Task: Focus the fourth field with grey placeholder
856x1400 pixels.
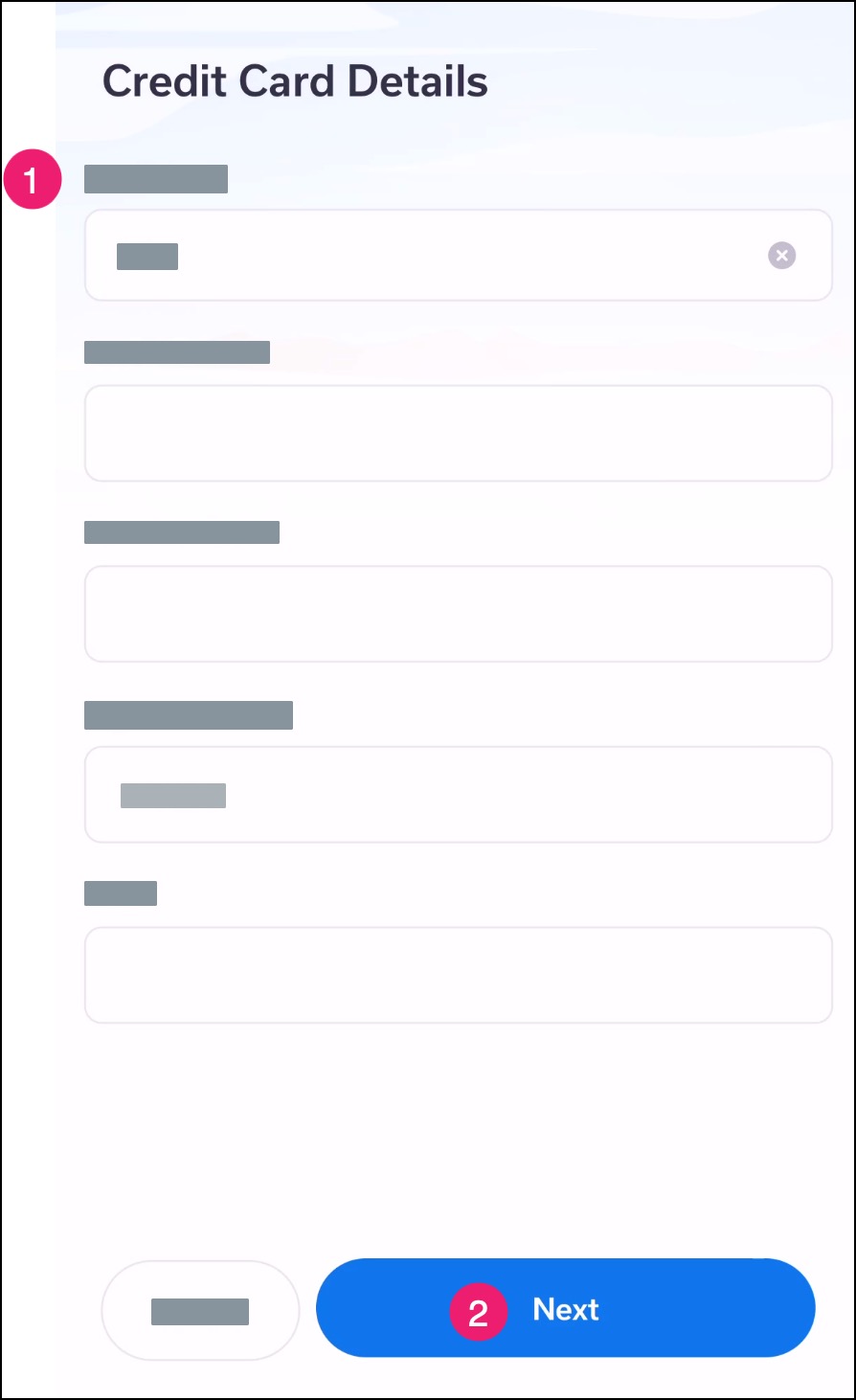Action: 459,795
